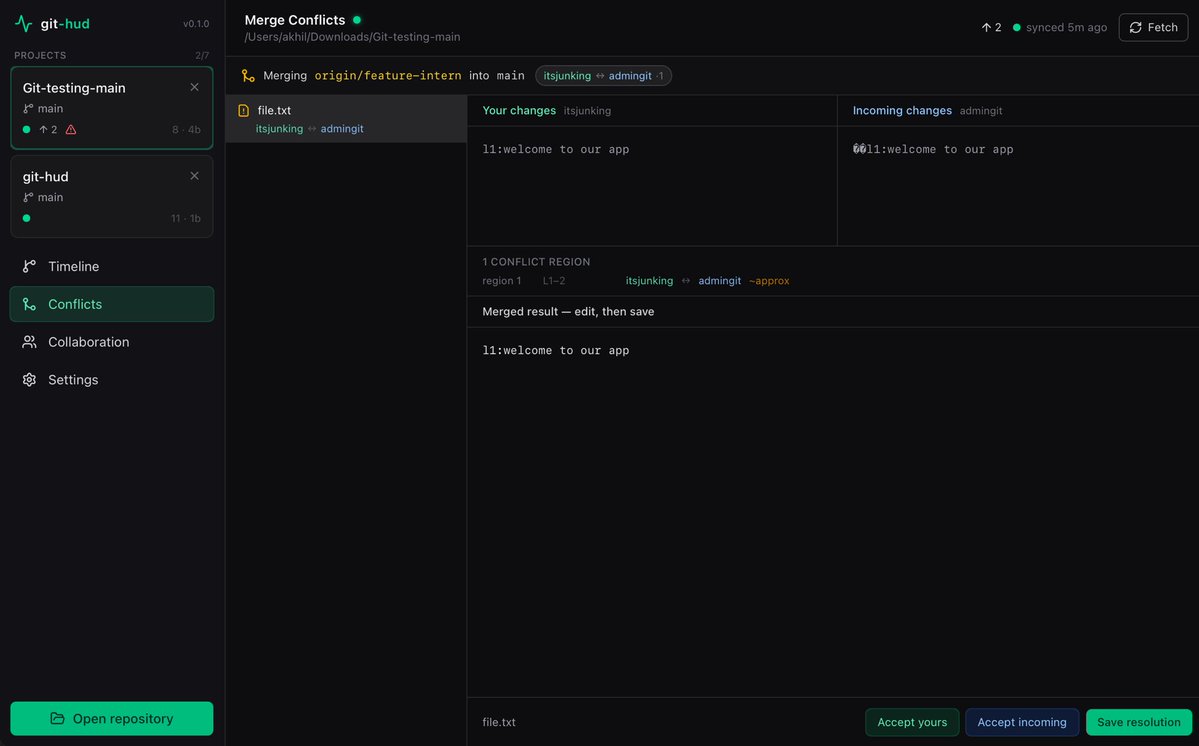The height and width of the screenshot is (746, 1199).
Task: Close the Git-testing-main project card
Action: [x=194, y=87]
